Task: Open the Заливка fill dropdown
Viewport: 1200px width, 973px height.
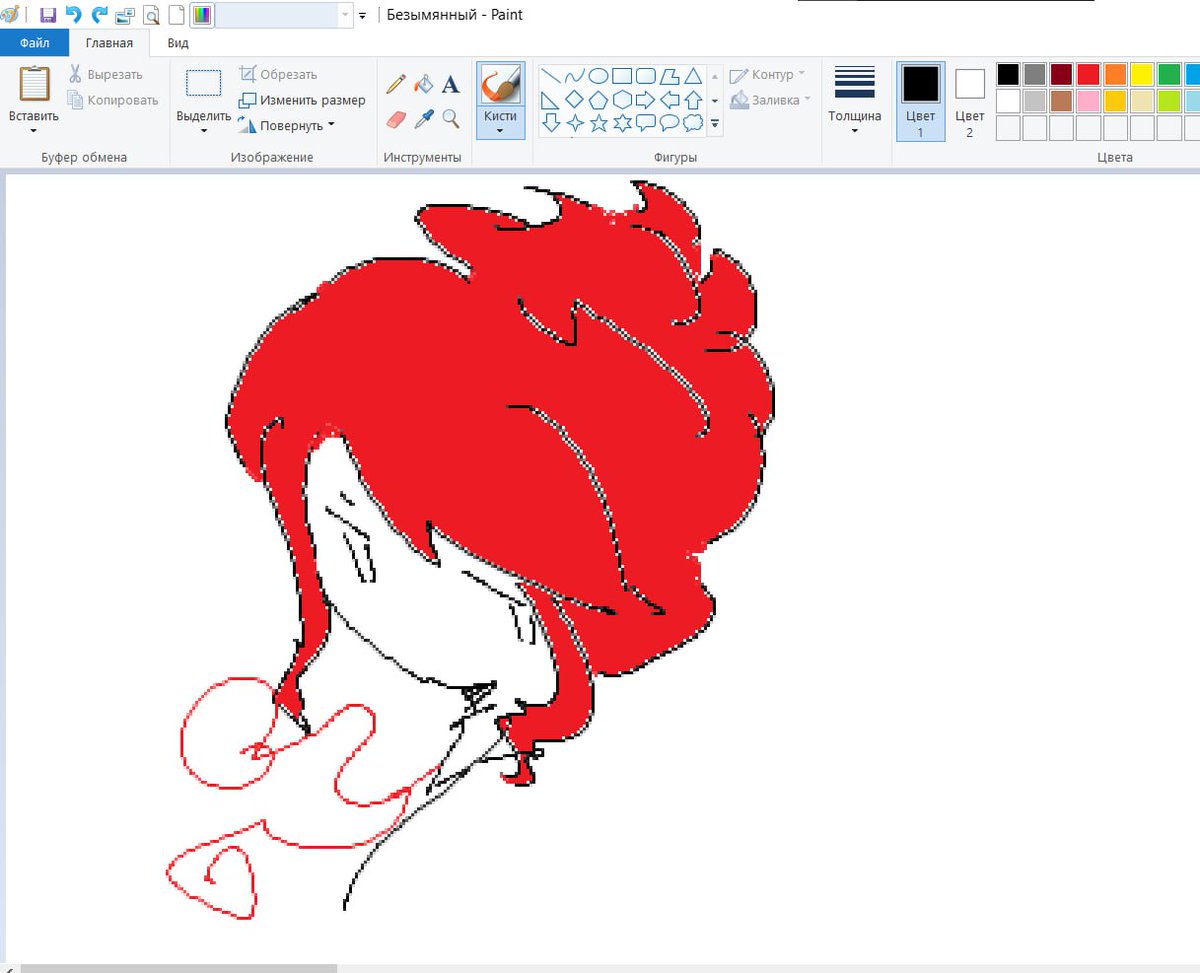Action: (x=771, y=100)
